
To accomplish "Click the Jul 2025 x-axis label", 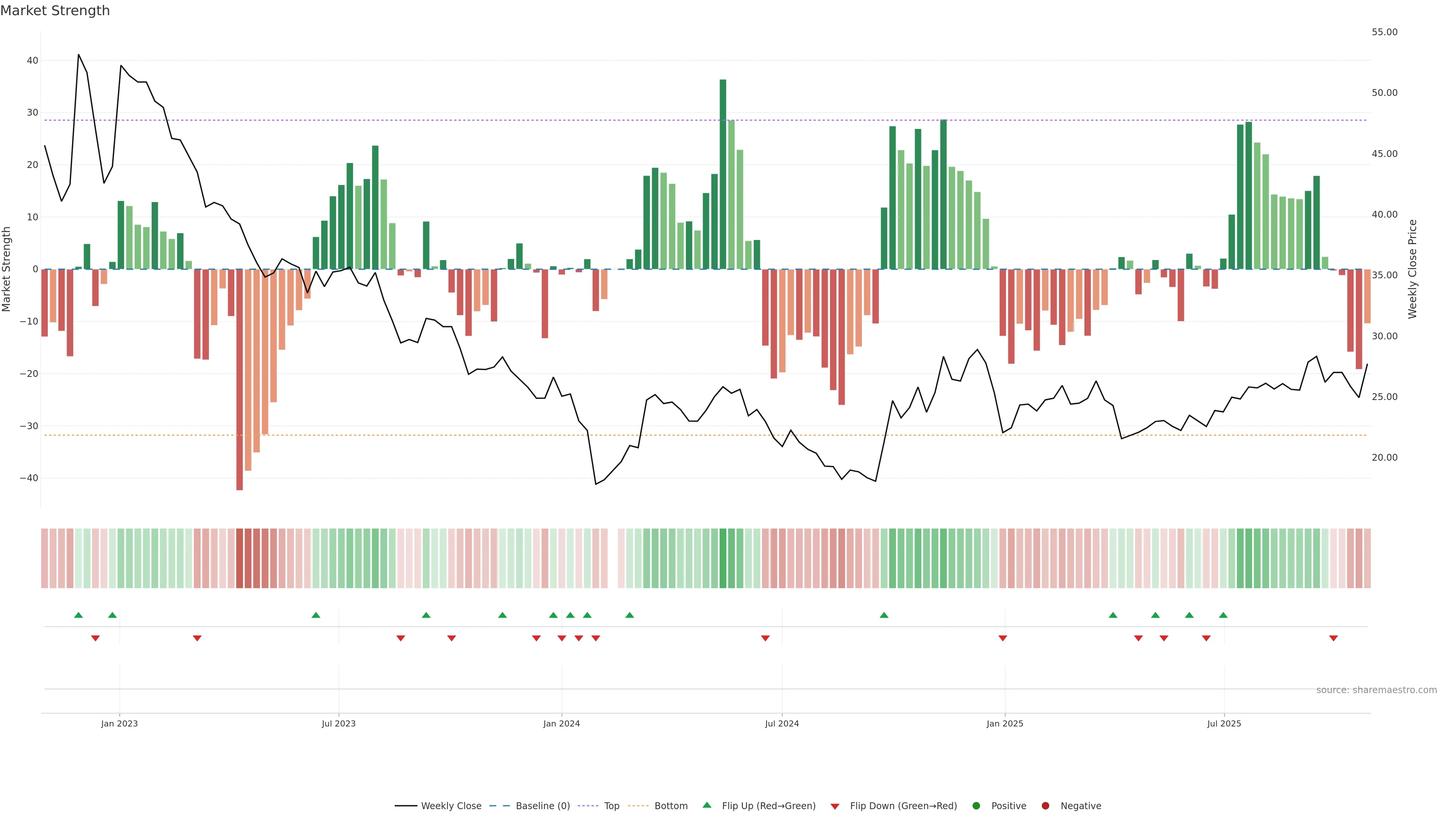I will 1224,723.
